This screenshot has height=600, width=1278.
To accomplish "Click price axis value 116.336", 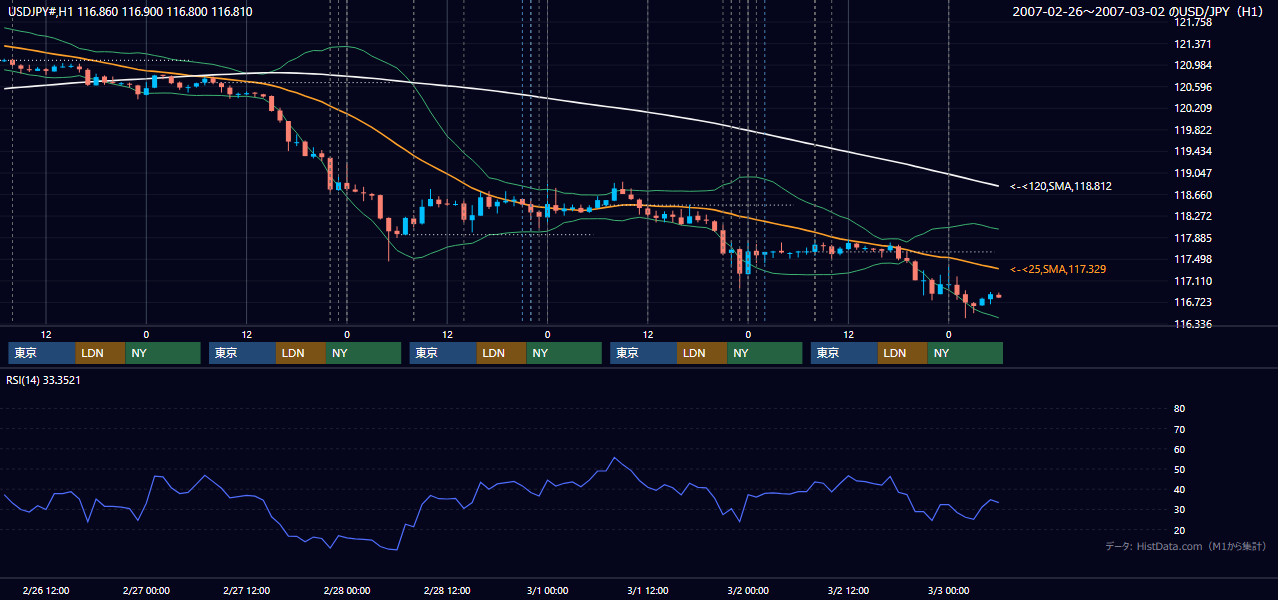I will pos(1192,324).
